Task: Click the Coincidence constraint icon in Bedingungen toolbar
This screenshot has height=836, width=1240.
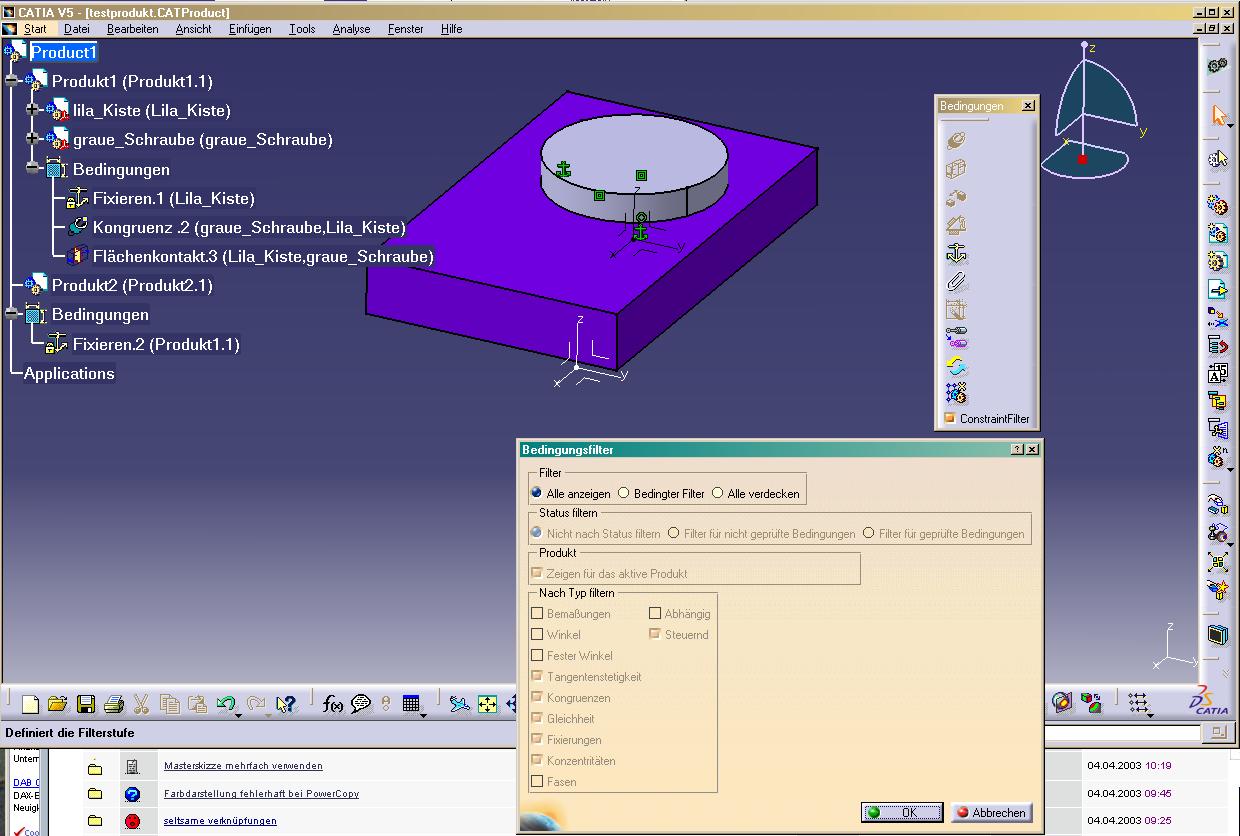Action: click(956, 141)
